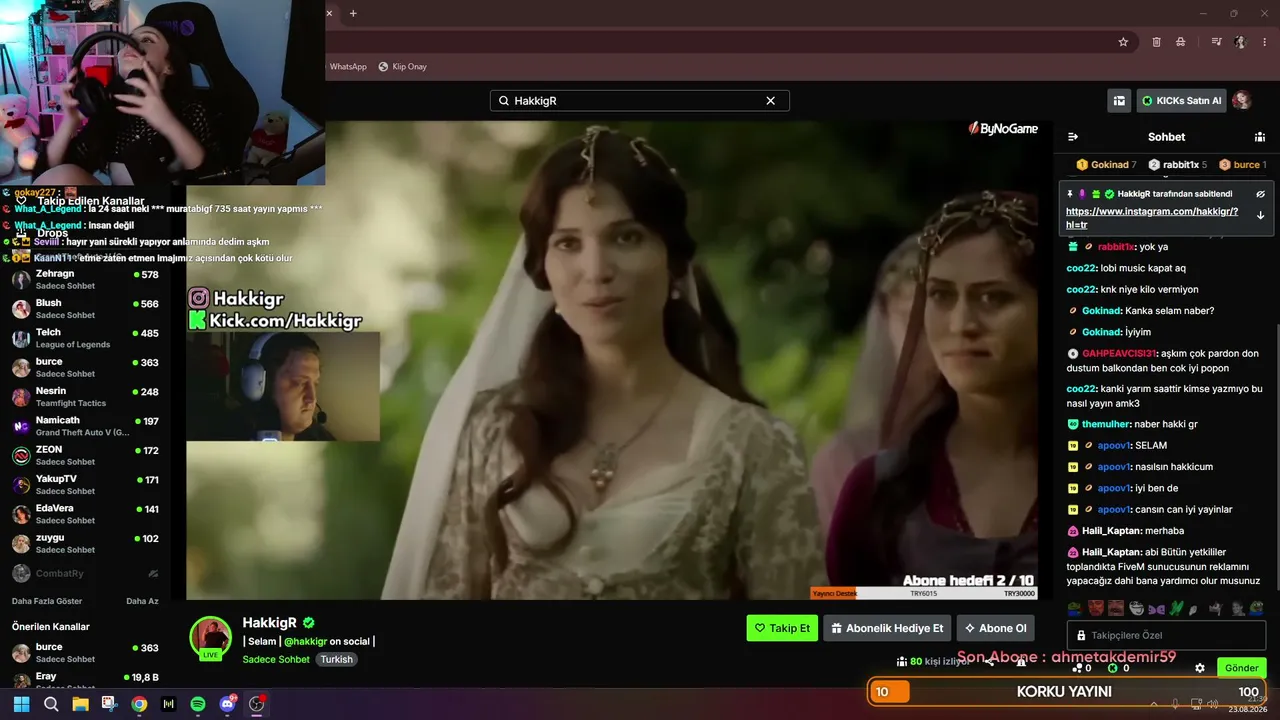Clear the HakkigR search with the X icon
1280x720 pixels.
pos(770,101)
